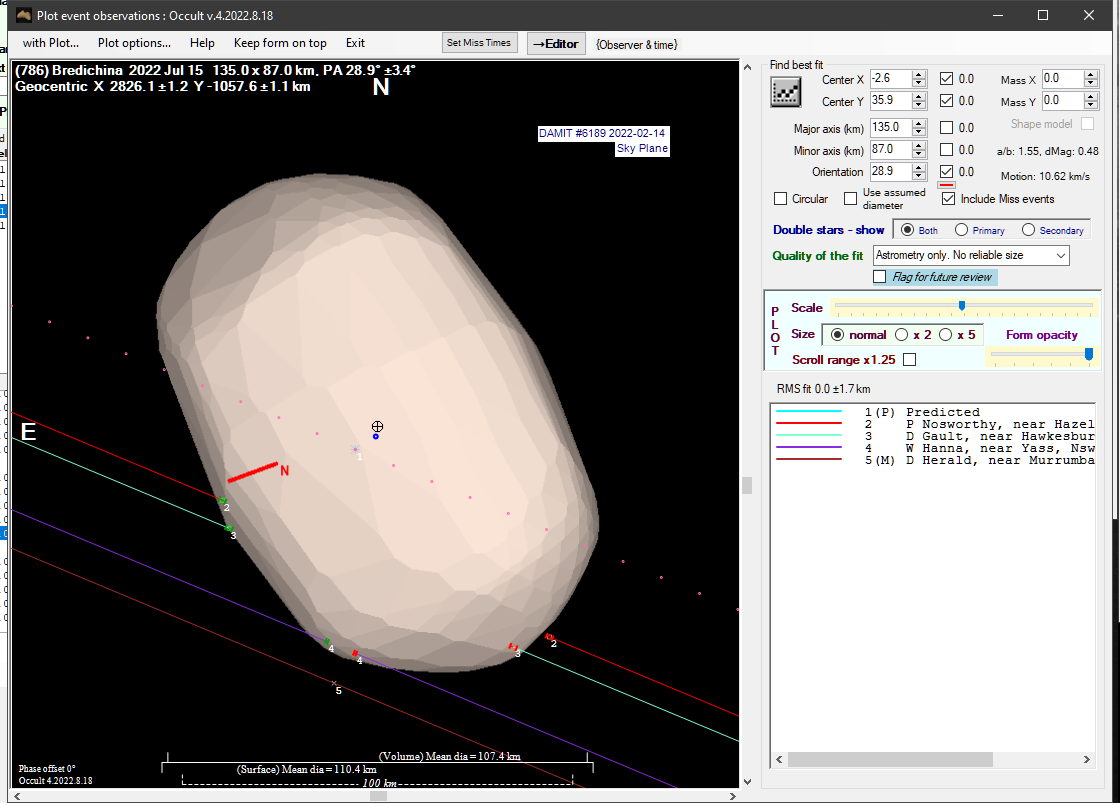Click right arrow of observer list scrollbar
This screenshot has height=810, width=1120.
(1086, 759)
